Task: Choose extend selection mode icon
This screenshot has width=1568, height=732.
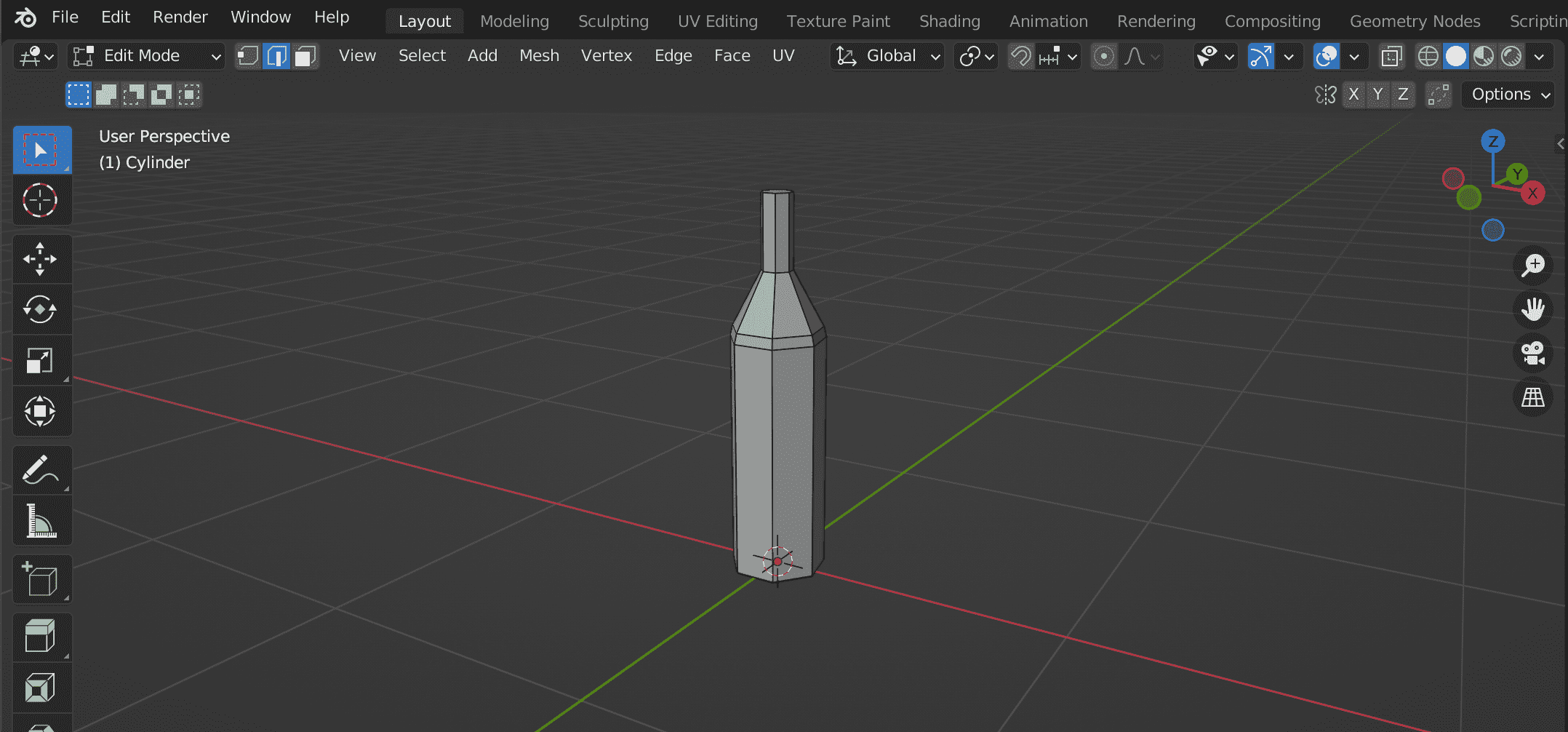Action: click(106, 95)
